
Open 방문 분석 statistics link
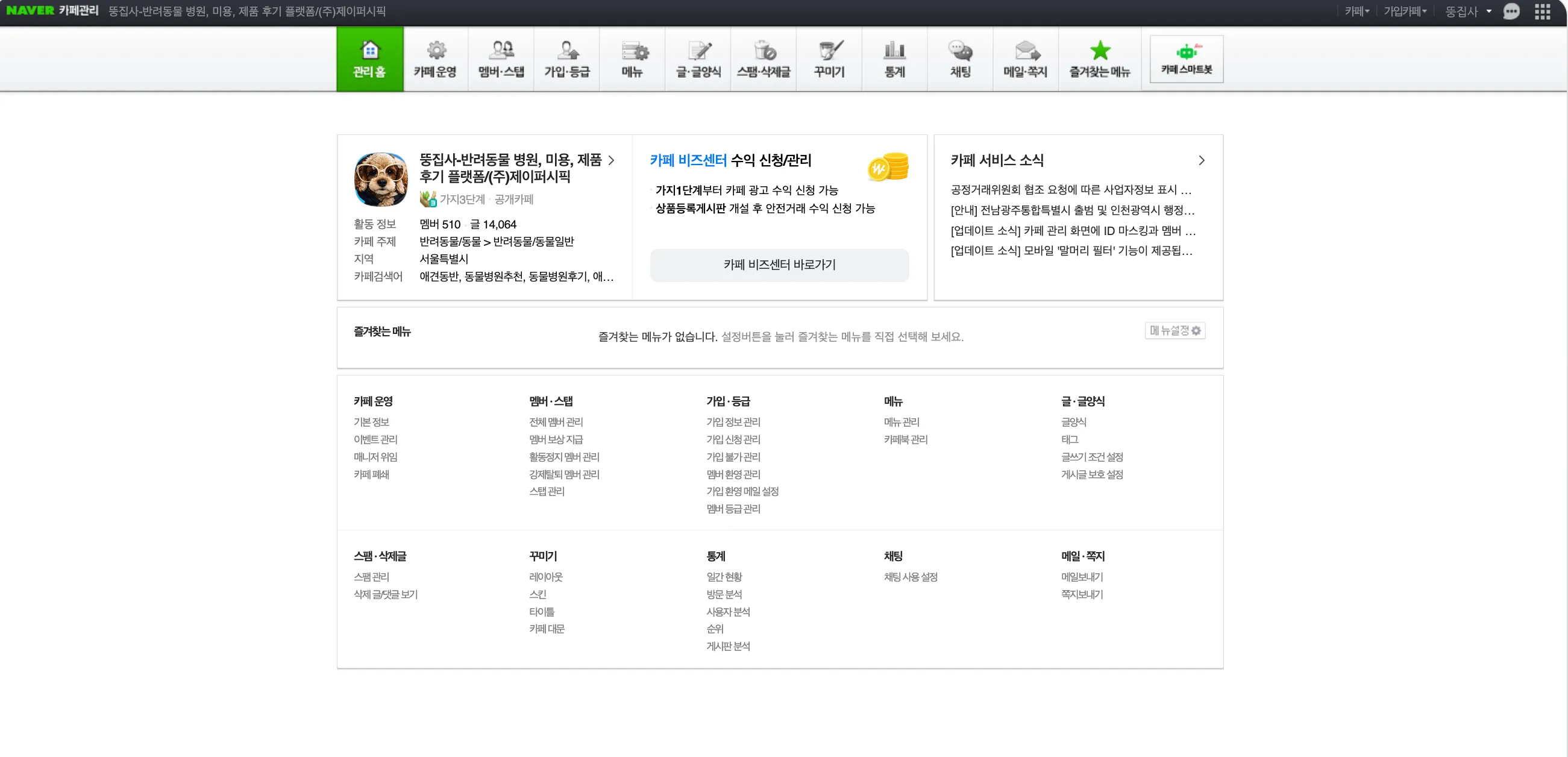point(724,594)
